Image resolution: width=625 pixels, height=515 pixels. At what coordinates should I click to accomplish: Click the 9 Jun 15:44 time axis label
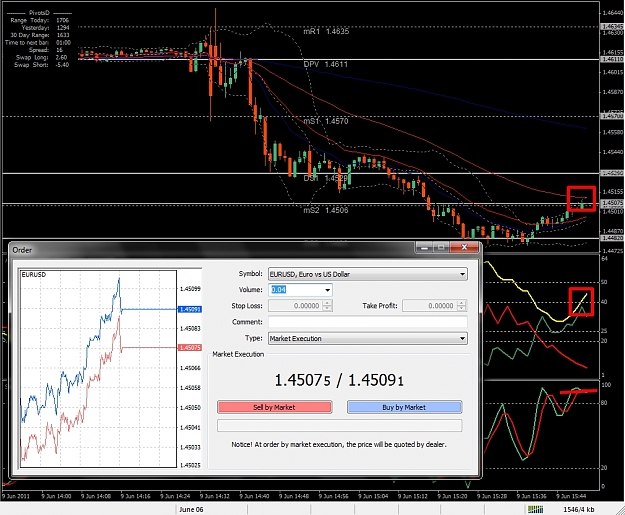click(x=571, y=496)
